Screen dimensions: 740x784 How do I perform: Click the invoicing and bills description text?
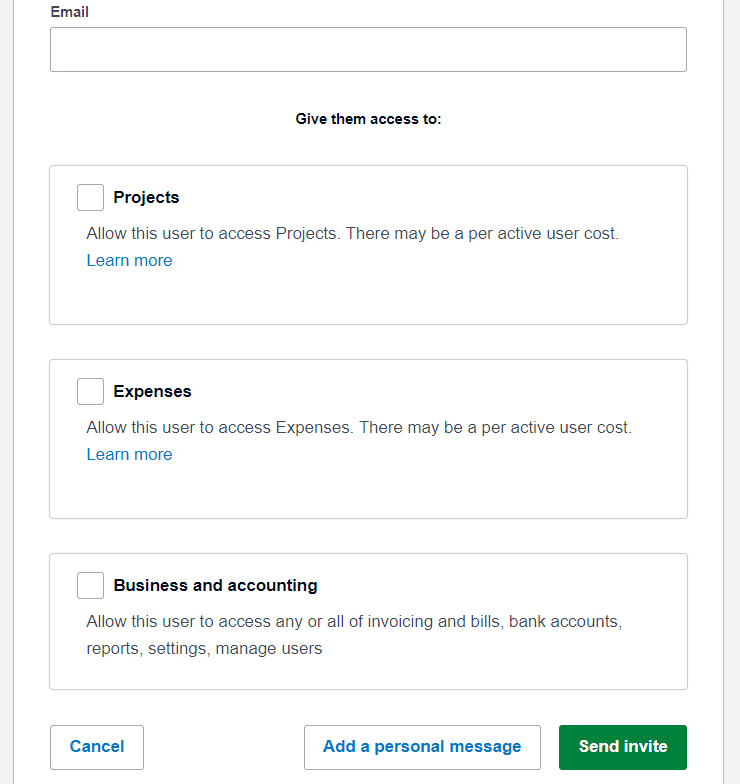[354, 635]
